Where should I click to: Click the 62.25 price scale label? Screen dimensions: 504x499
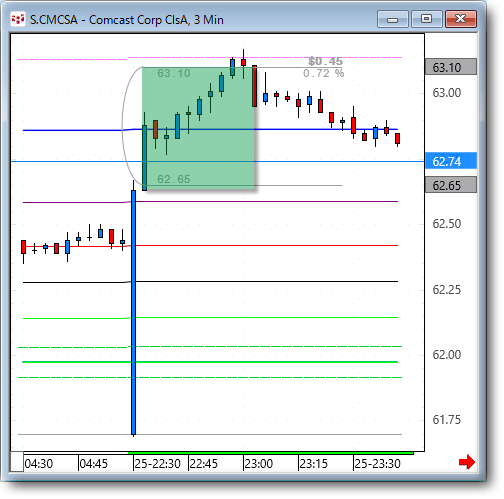[447, 290]
